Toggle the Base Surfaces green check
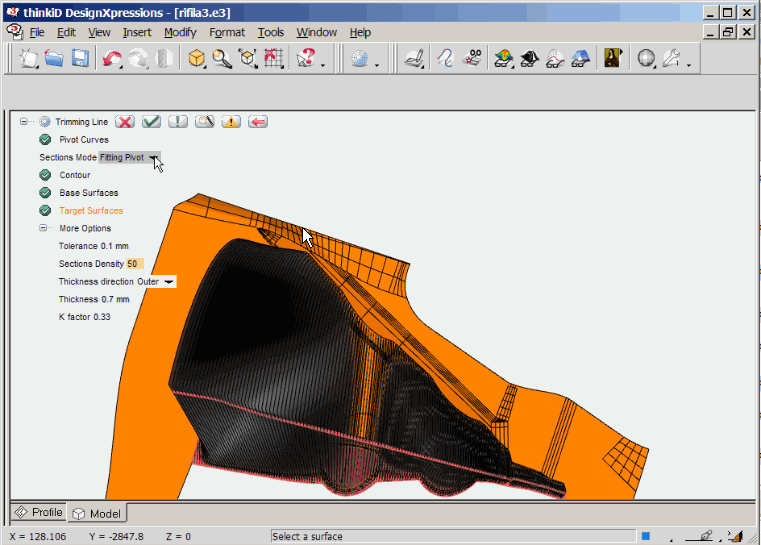 pyautogui.click(x=45, y=193)
